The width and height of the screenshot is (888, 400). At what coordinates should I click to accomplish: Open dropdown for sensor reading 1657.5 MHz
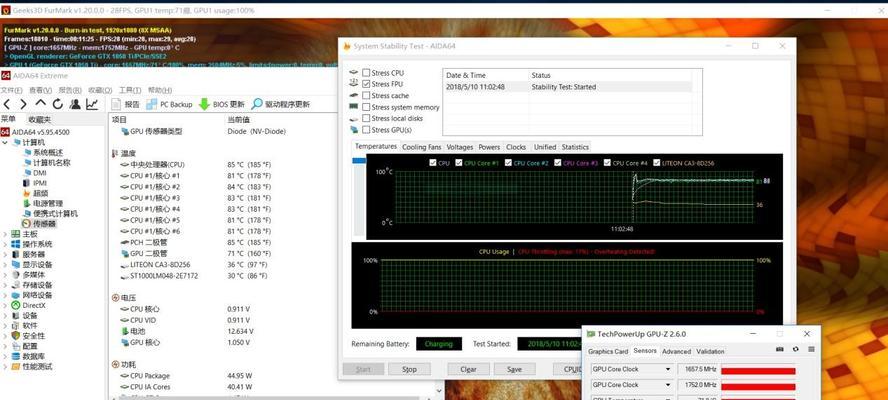[x=668, y=369]
